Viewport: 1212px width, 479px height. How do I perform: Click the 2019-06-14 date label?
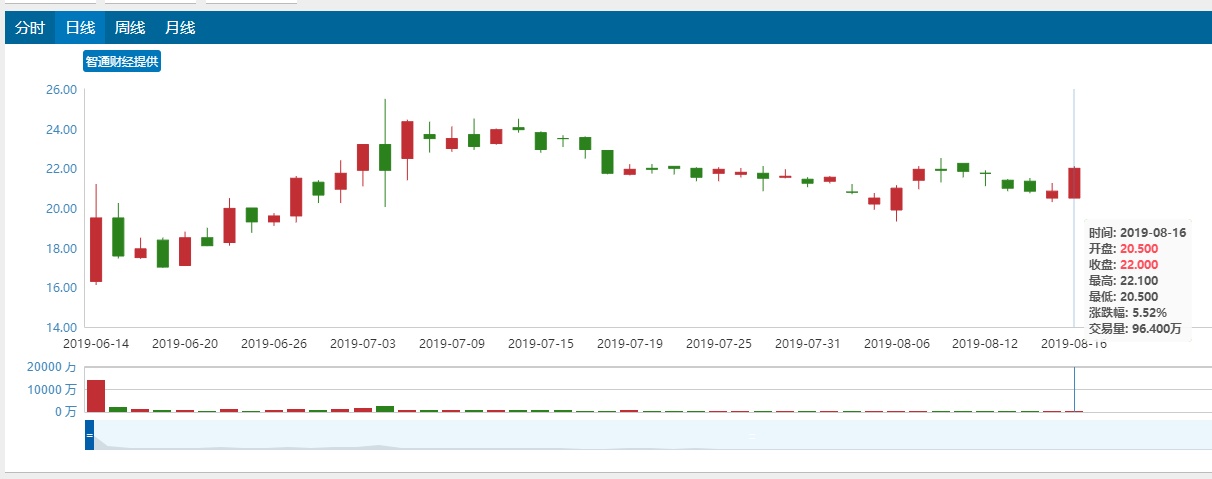(x=96, y=343)
